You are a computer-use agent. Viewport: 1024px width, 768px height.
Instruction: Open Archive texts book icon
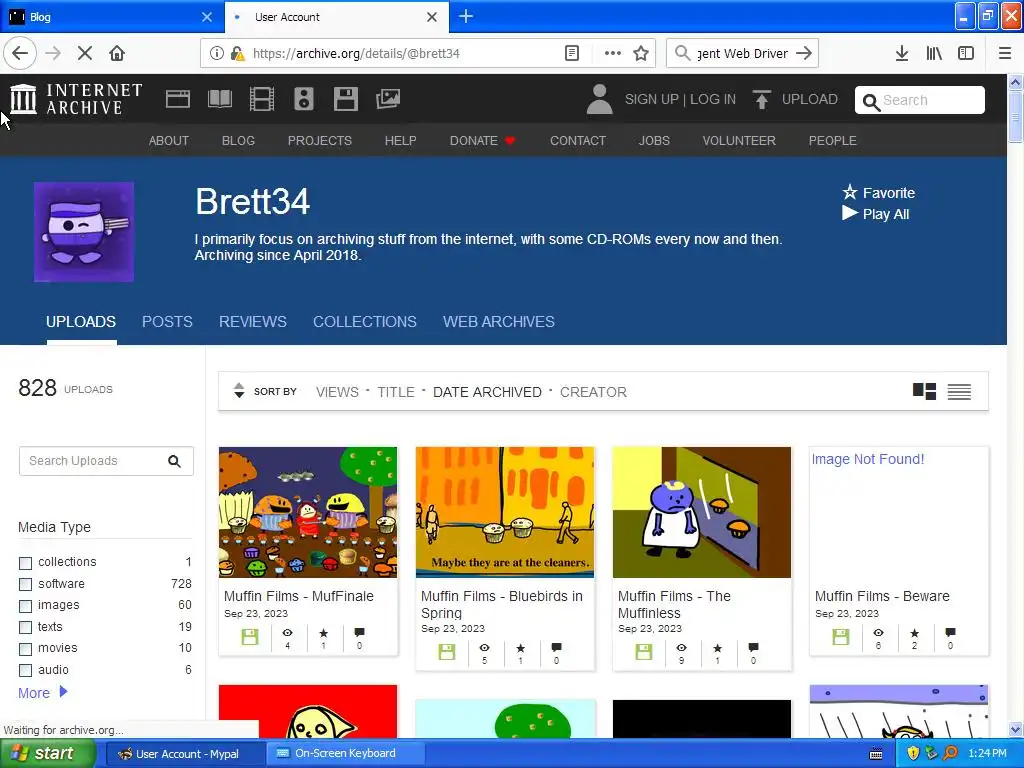[219, 99]
